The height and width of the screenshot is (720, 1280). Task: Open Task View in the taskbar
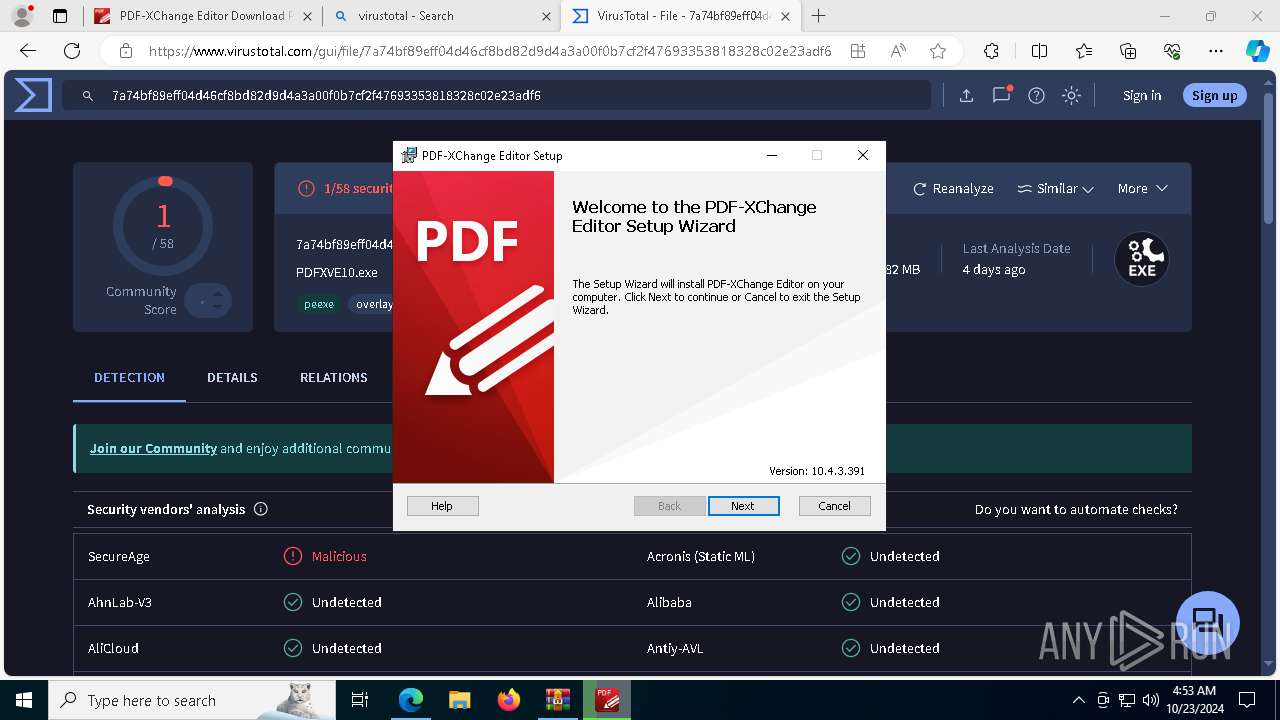coord(360,700)
